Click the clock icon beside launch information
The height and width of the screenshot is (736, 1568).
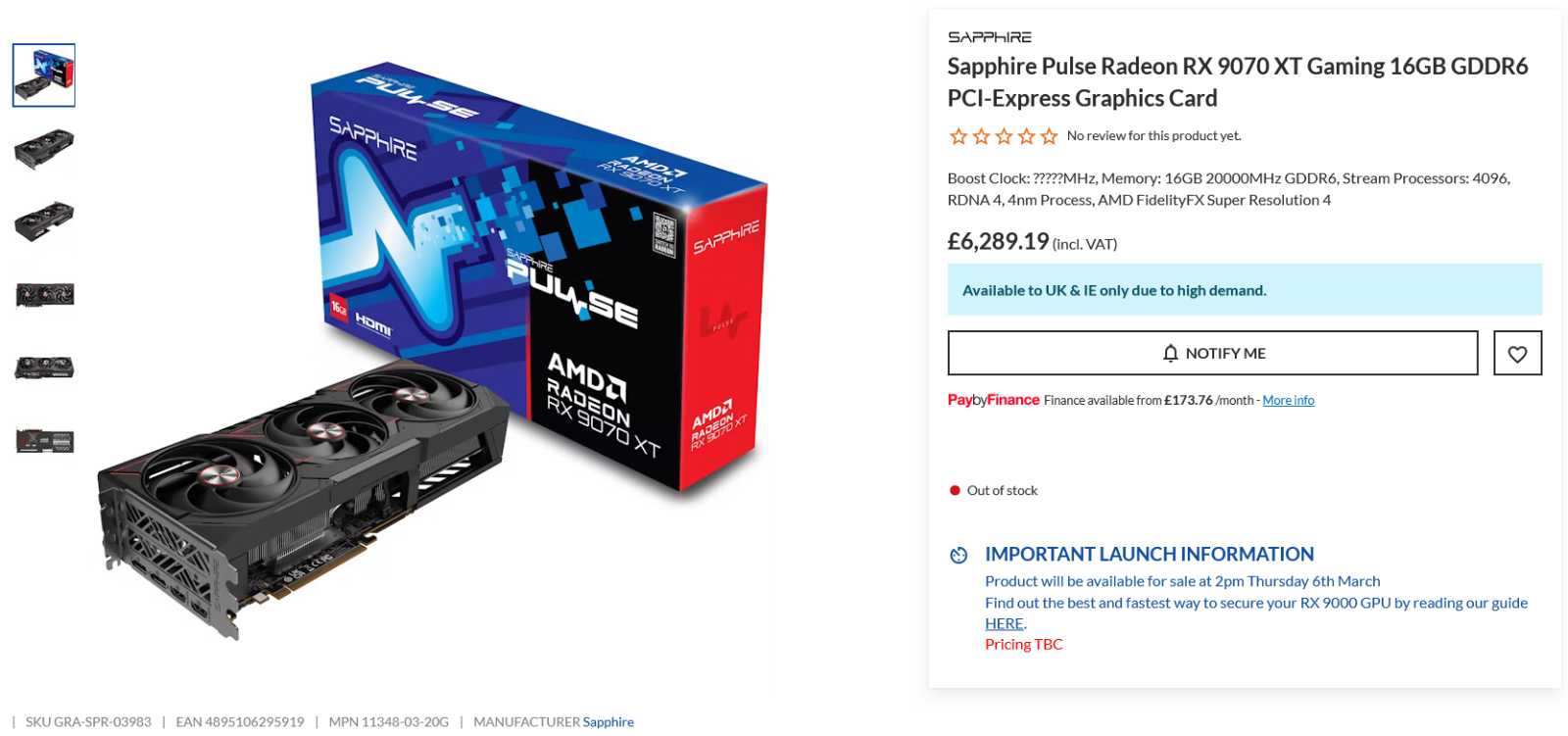[958, 555]
